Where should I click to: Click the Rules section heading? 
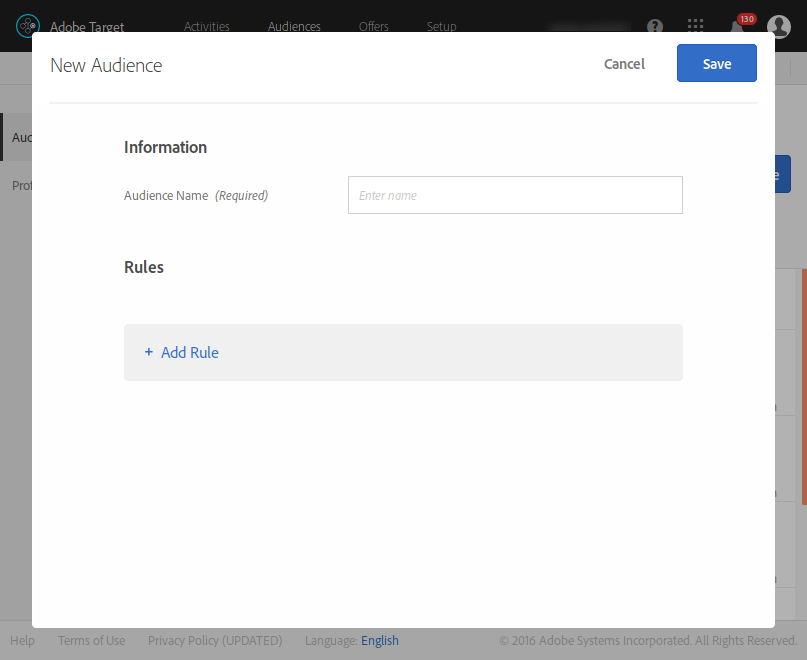coord(144,267)
